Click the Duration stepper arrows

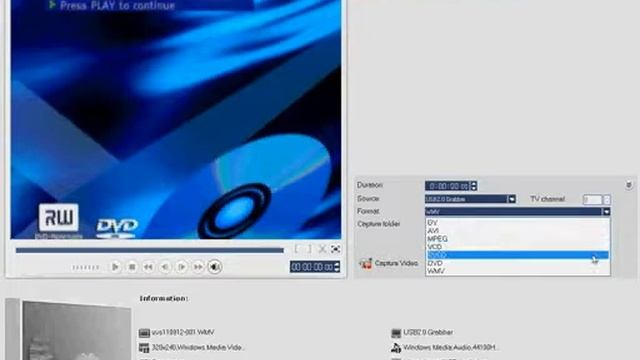pos(473,186)
